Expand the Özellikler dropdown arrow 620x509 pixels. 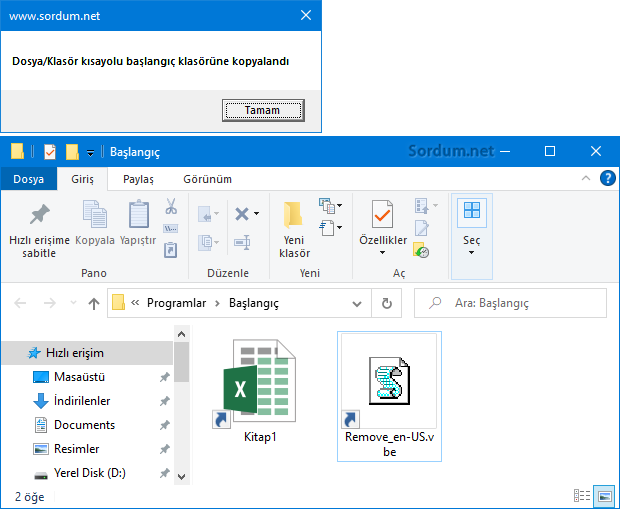tap(382, 252)
